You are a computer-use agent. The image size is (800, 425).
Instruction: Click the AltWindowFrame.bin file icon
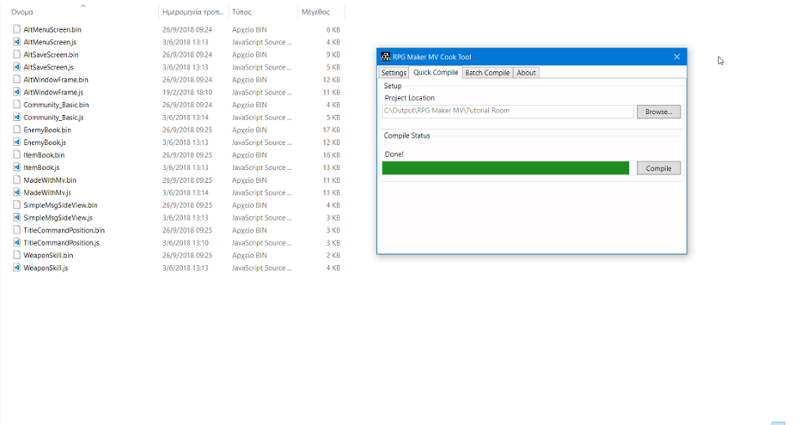17,80
